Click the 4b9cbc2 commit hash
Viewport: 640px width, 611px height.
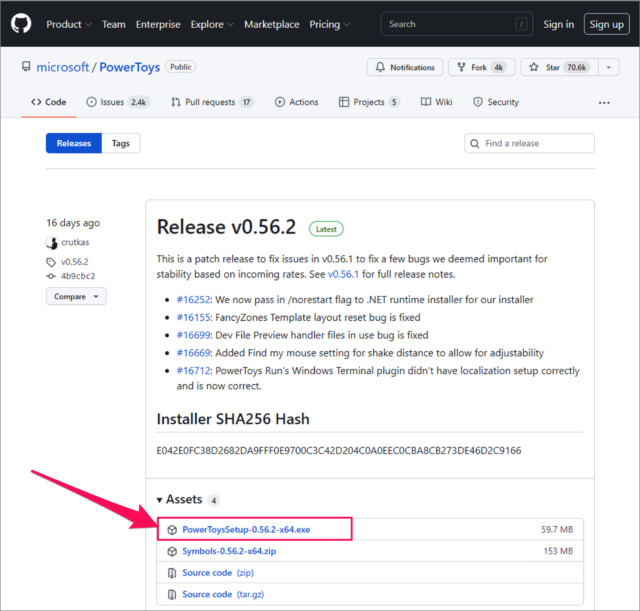[77, 276]
